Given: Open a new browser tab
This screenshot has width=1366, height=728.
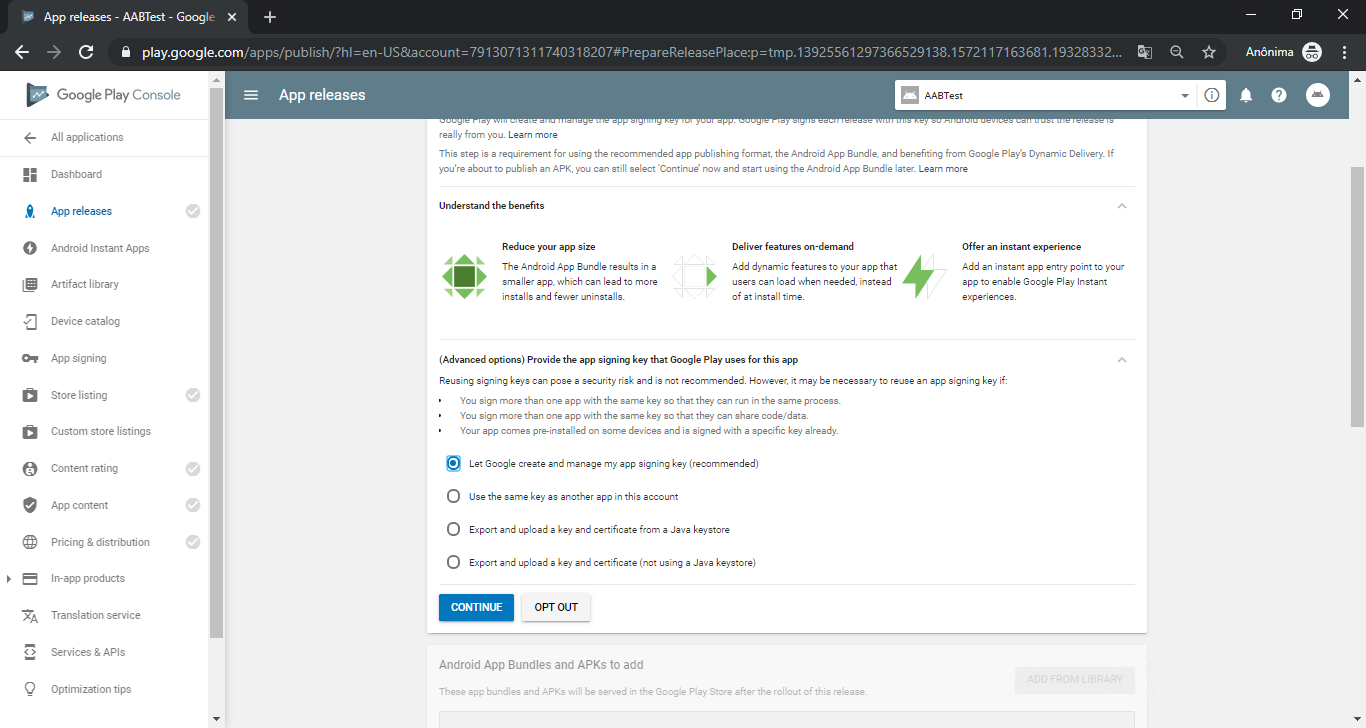Looking at the screenshot, I should 270,17.
